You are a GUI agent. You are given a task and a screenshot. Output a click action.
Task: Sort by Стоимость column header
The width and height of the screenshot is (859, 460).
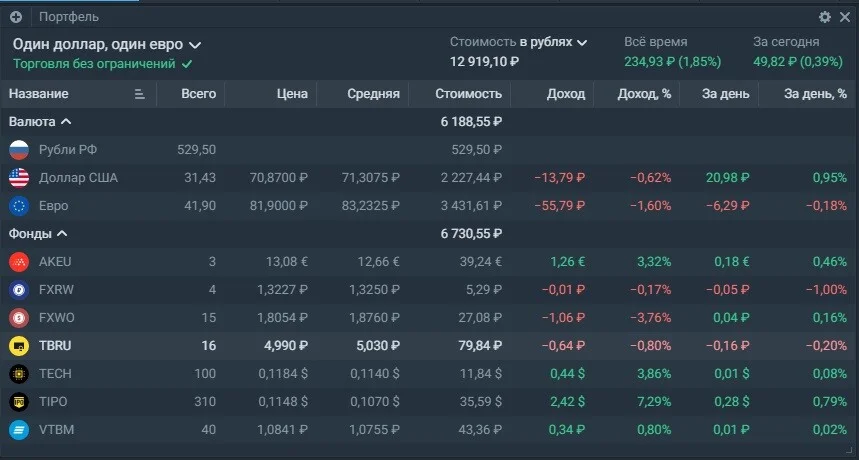[468, 94]
